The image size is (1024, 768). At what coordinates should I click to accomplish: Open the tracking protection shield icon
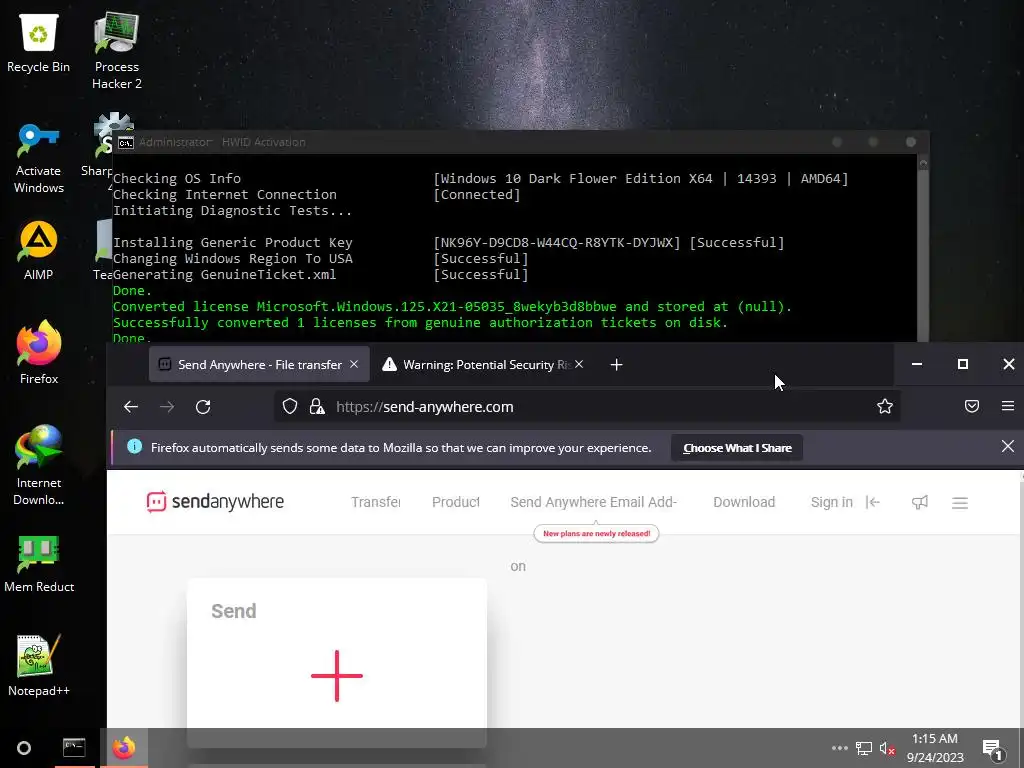tap(290, 407)
